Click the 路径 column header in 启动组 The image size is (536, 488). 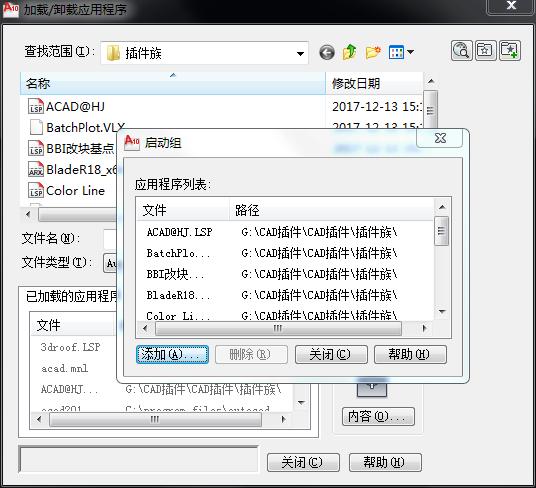332,210
